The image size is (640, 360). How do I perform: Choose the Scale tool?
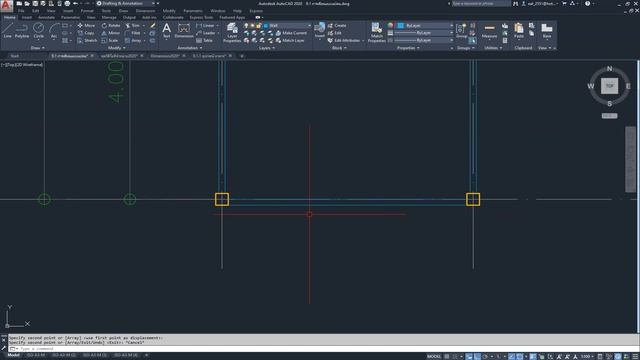[x=110, y=40]
